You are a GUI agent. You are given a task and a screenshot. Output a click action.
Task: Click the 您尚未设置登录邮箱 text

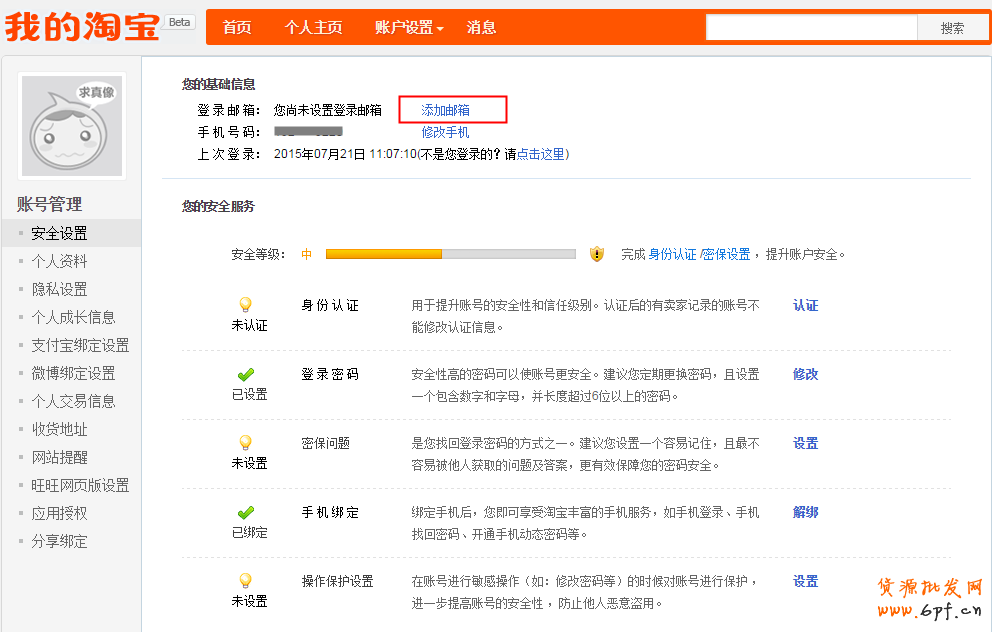[328, 110]
